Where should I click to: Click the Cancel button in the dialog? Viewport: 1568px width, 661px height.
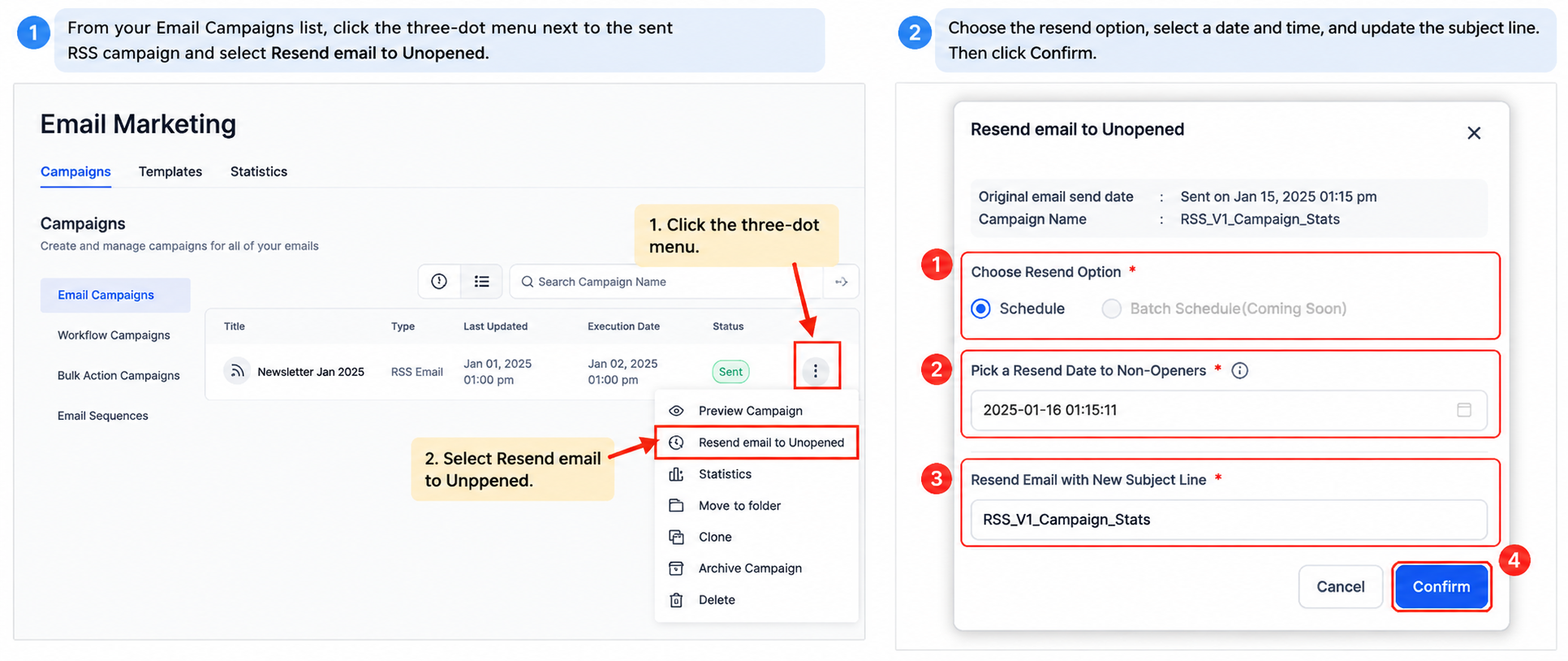1340,586
